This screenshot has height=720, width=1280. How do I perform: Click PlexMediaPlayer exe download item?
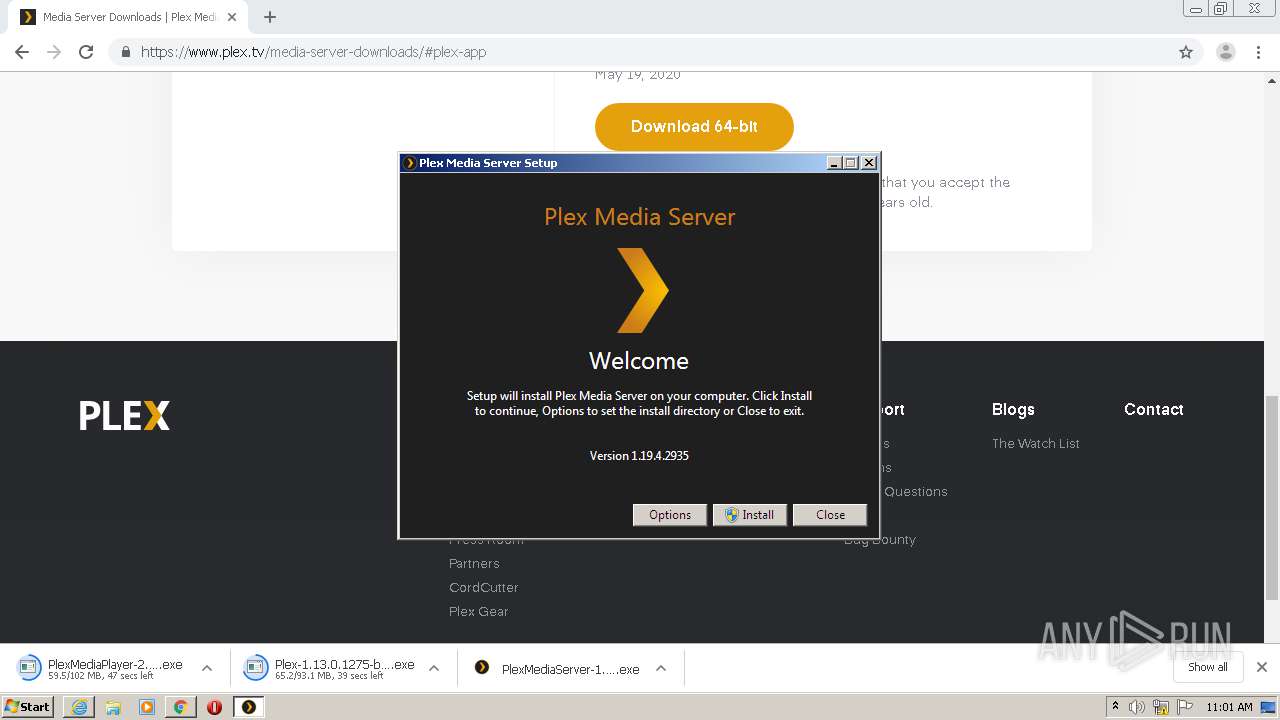pyautogui.click(x=102, y=669)
